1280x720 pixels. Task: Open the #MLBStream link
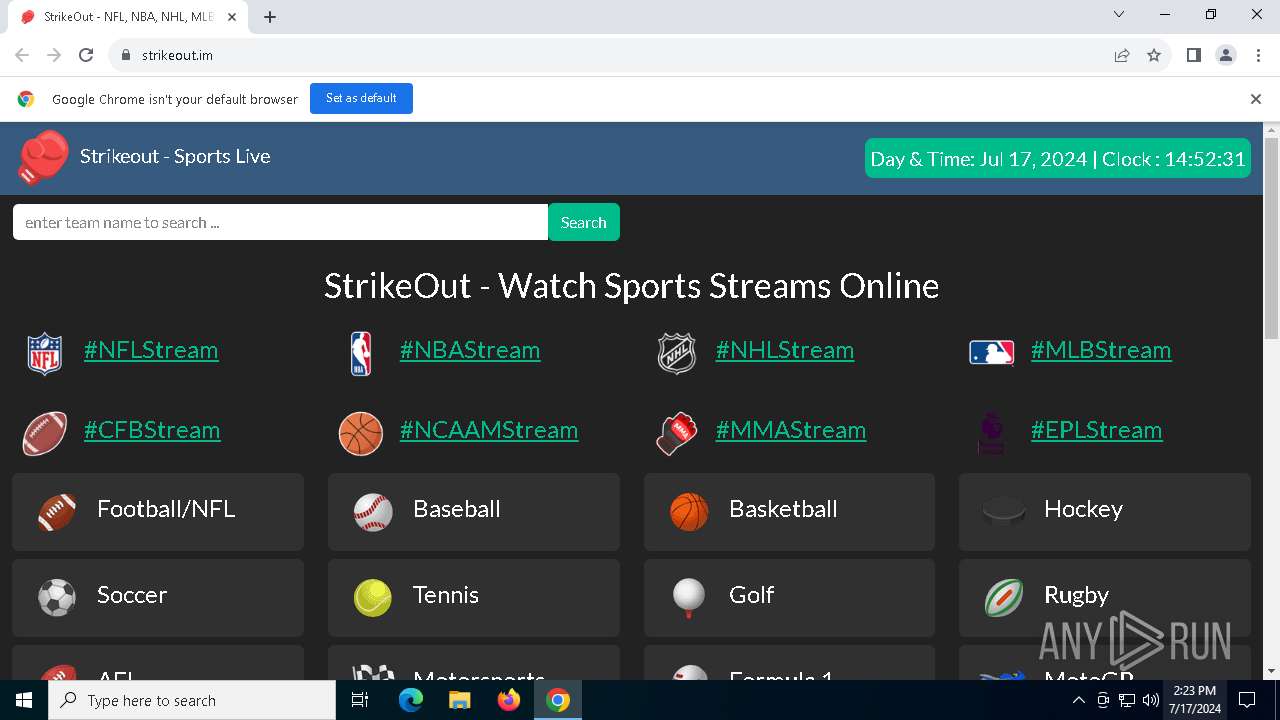1101,350
